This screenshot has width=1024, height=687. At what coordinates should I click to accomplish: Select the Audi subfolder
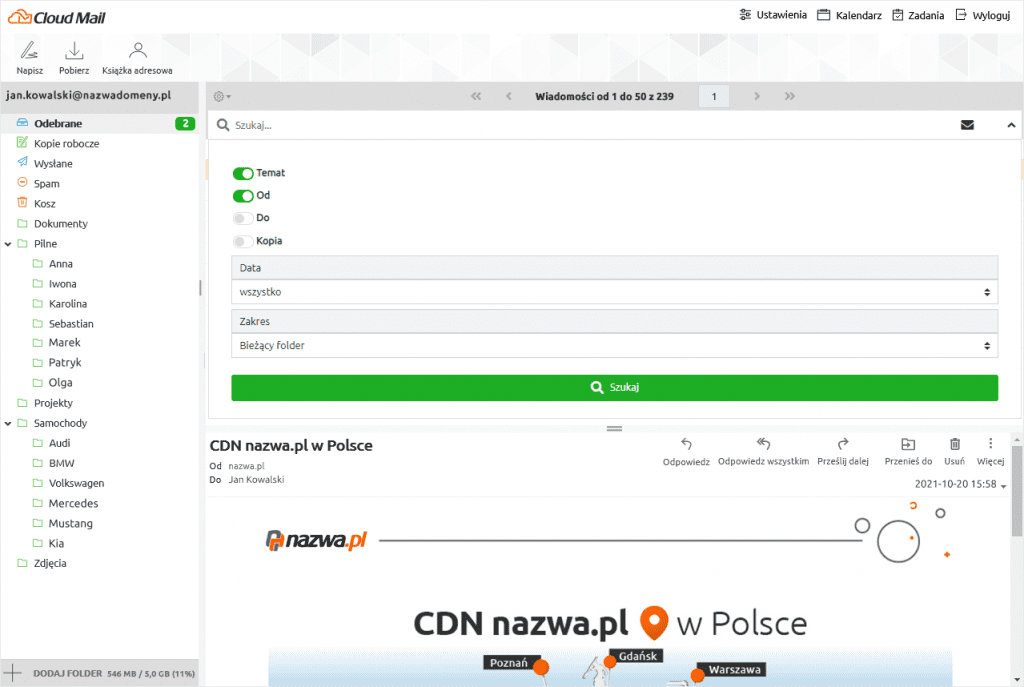(59, 443)
